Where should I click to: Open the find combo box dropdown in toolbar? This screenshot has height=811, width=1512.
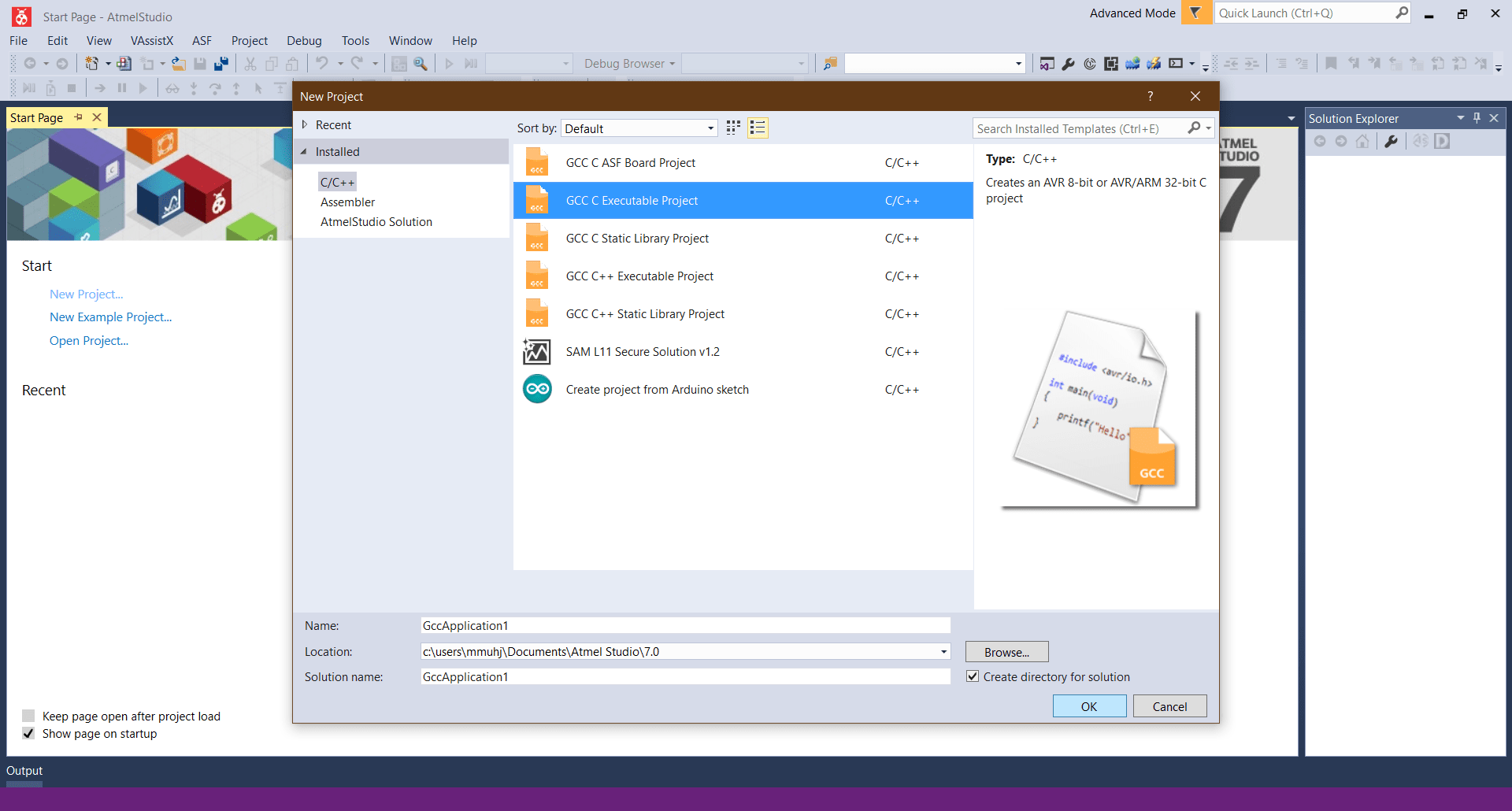tap(1018, 64)
